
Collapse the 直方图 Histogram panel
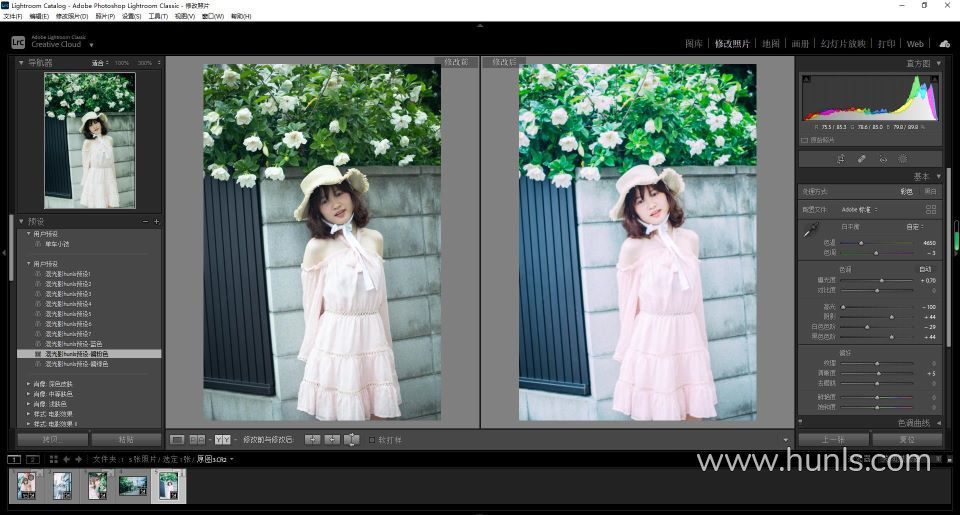click(x=939, y=63)
